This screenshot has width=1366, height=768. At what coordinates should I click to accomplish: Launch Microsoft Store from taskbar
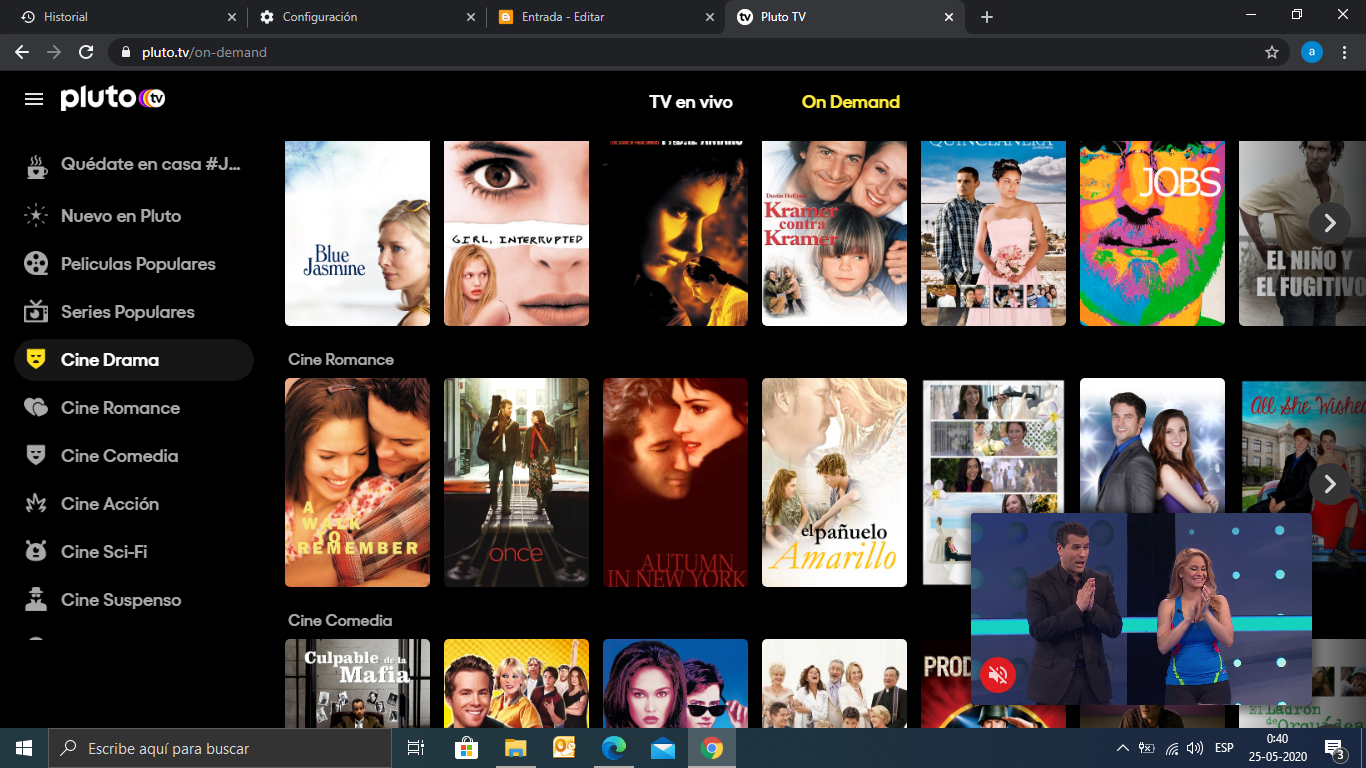point(466,748)
